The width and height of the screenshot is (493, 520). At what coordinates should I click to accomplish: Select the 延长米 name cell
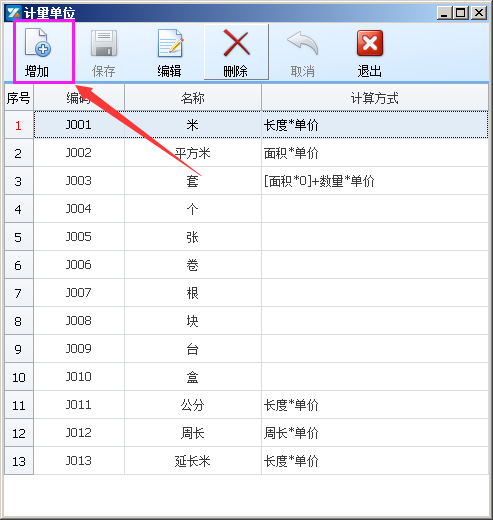click(193, 461)
